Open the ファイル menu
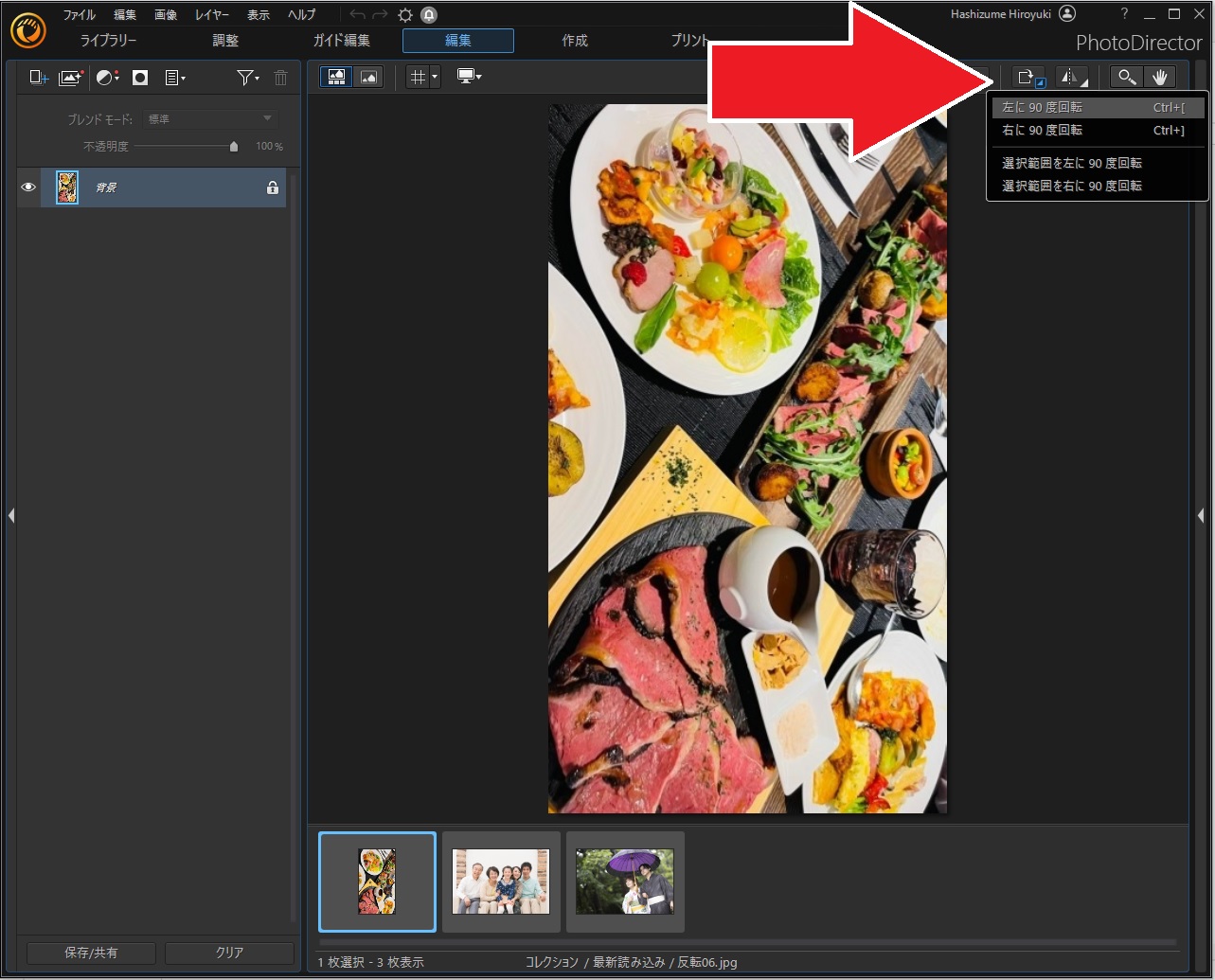The height and width of the screenshot is (980, 1215). [x=80, y=15]
